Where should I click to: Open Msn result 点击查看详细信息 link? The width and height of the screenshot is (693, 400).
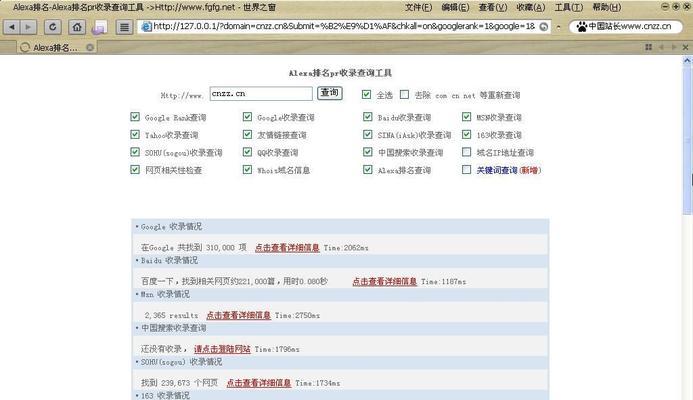[239, 316]
